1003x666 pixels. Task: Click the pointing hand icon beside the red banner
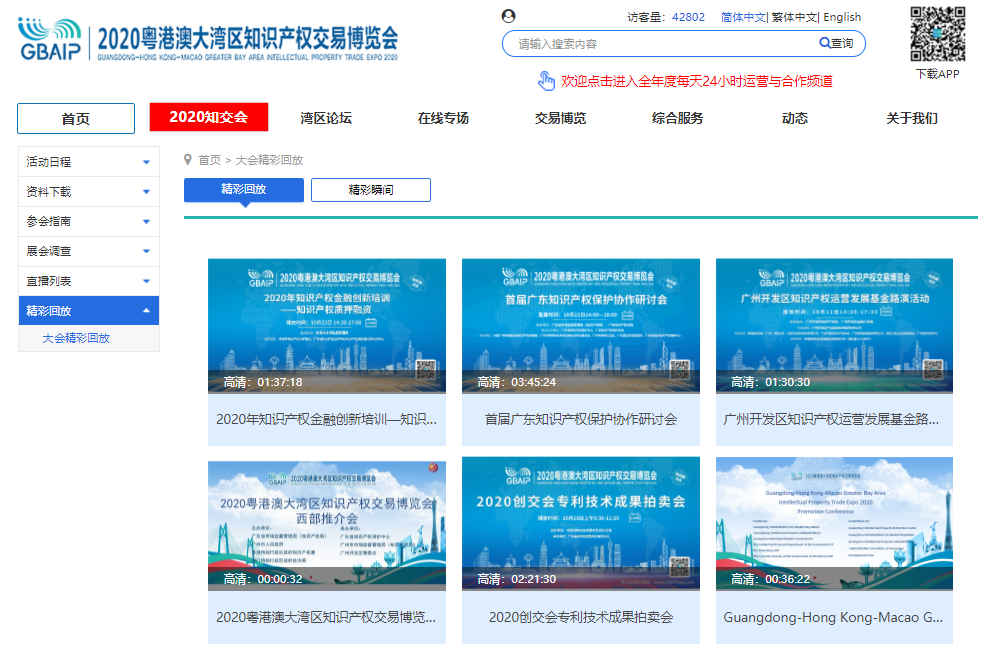coord(546,81)
